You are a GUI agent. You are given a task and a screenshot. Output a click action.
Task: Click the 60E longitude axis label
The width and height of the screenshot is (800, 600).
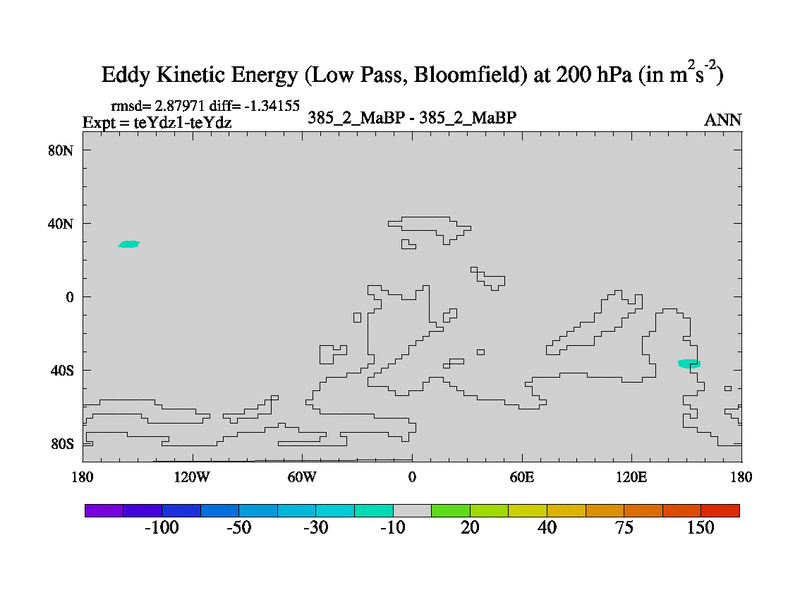pos(522,475)
